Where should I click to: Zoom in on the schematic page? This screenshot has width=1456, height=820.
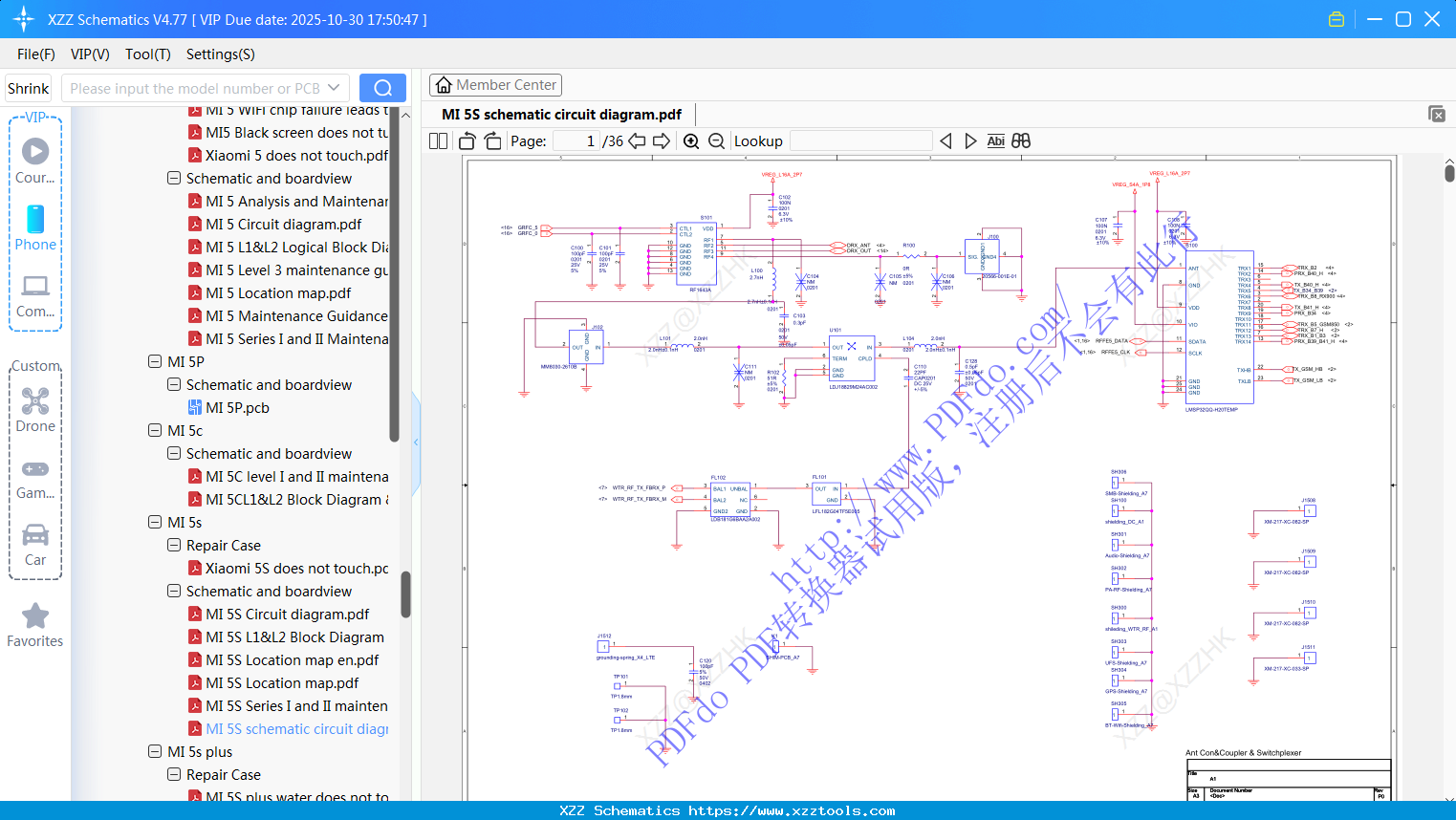(x=690, y=140)
